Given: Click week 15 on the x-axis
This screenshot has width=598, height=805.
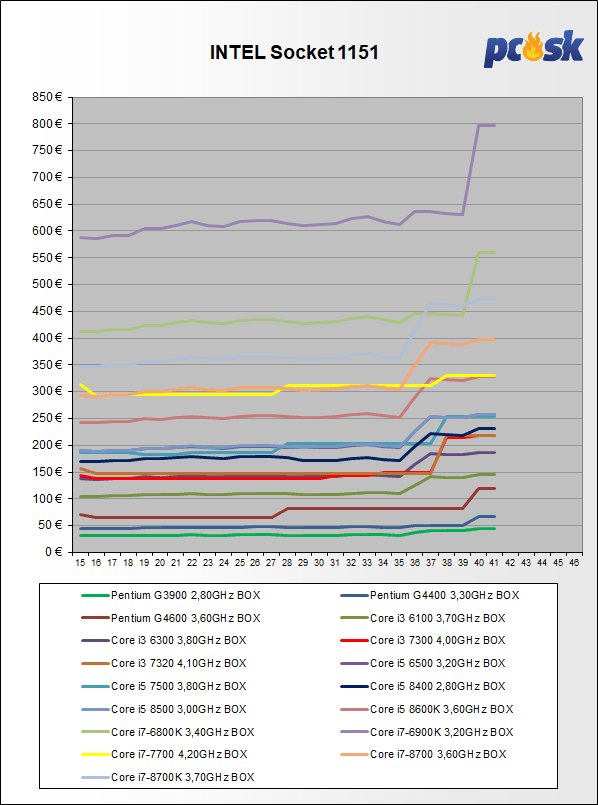Looking at the screenshot, I should (x=80, y=563).
